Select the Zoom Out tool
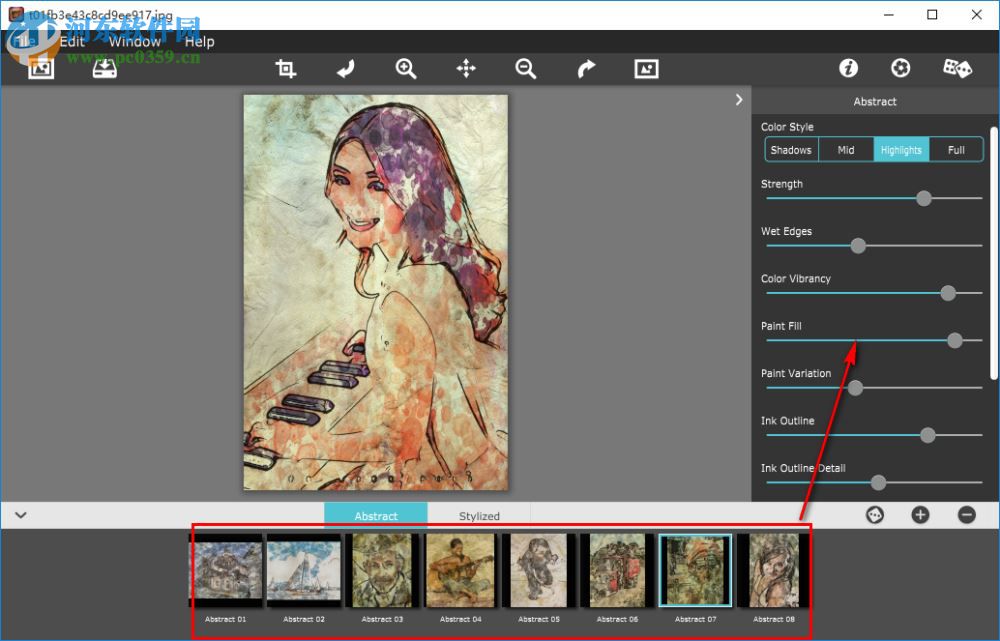 [x=525, y=68]
